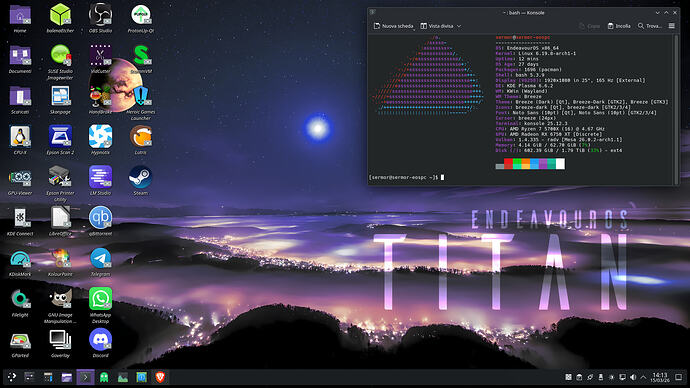Screen dimensions: 690x388
Task: Click the Konsole task on the taskbar
Action: [85, 377]
